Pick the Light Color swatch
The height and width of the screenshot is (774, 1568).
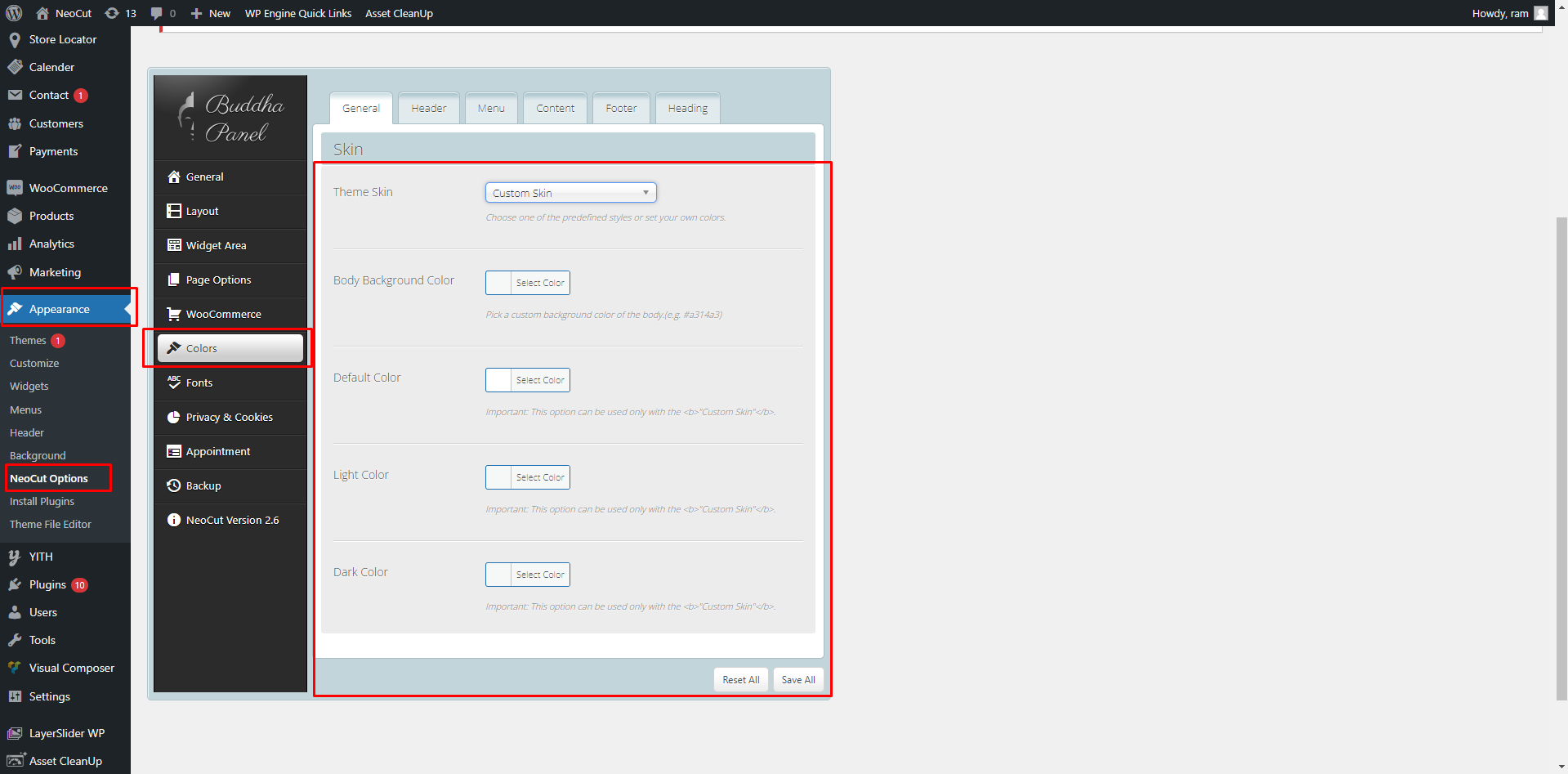click(498, 477)
